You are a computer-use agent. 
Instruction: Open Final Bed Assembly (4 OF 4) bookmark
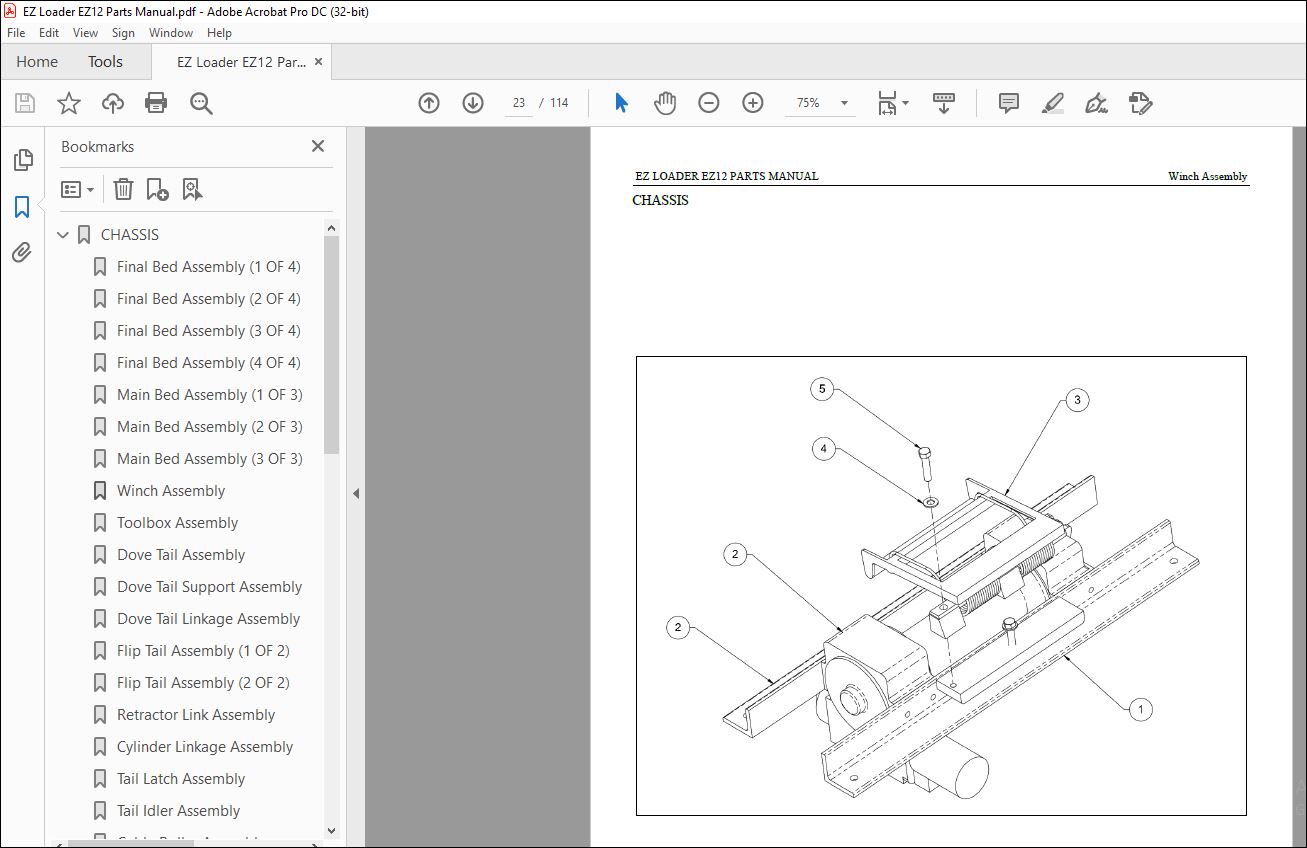[208, 363]
